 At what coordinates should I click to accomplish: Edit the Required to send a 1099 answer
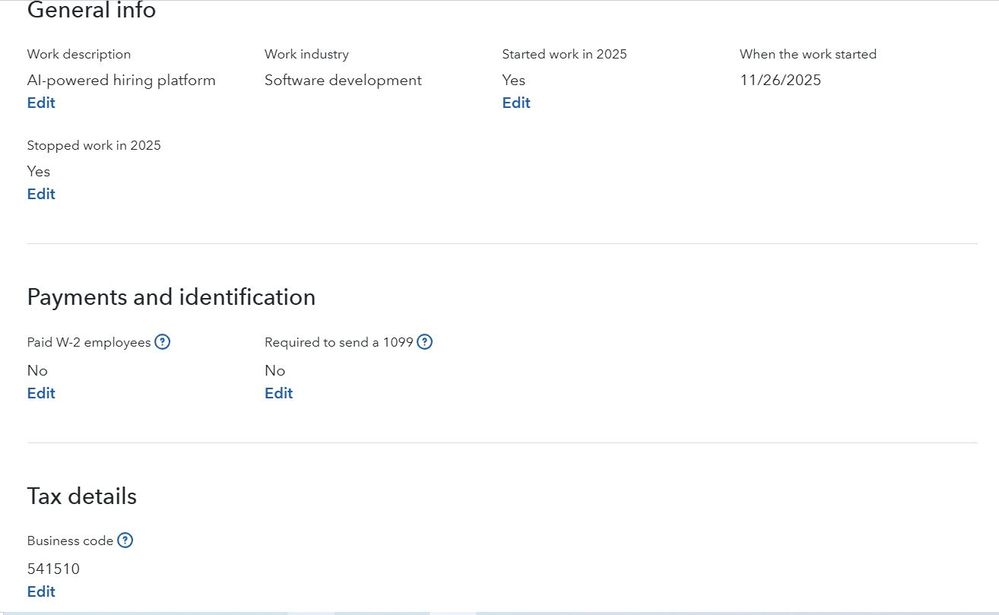click(x=279, y=393)
